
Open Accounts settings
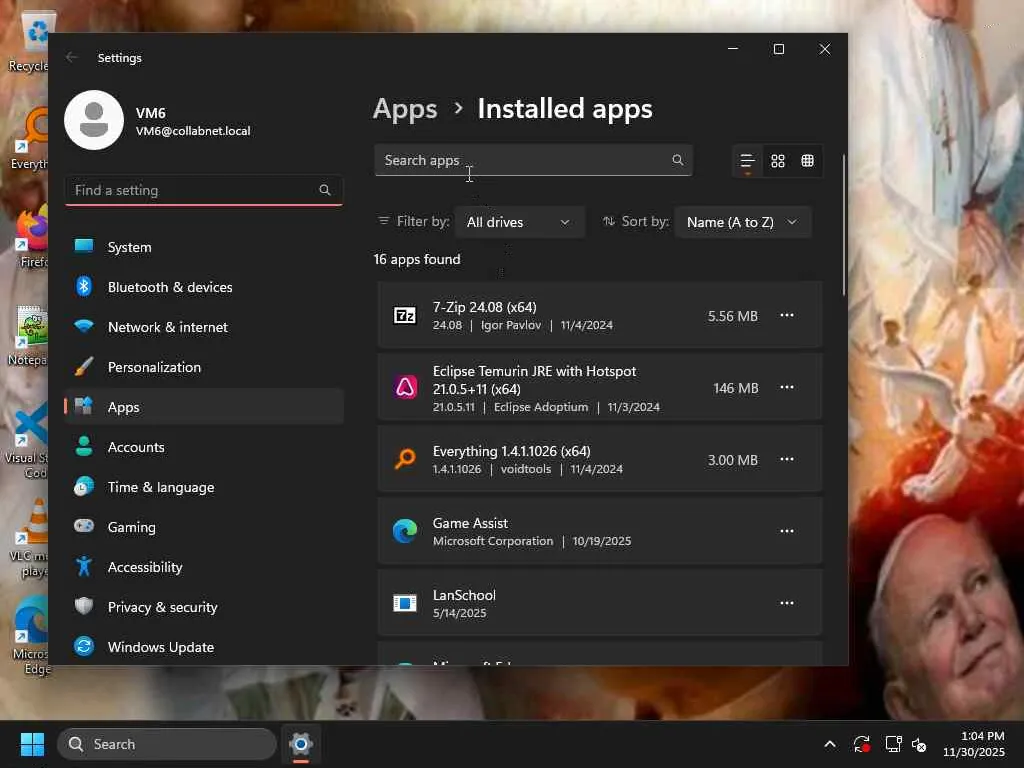tap(204, 447)
